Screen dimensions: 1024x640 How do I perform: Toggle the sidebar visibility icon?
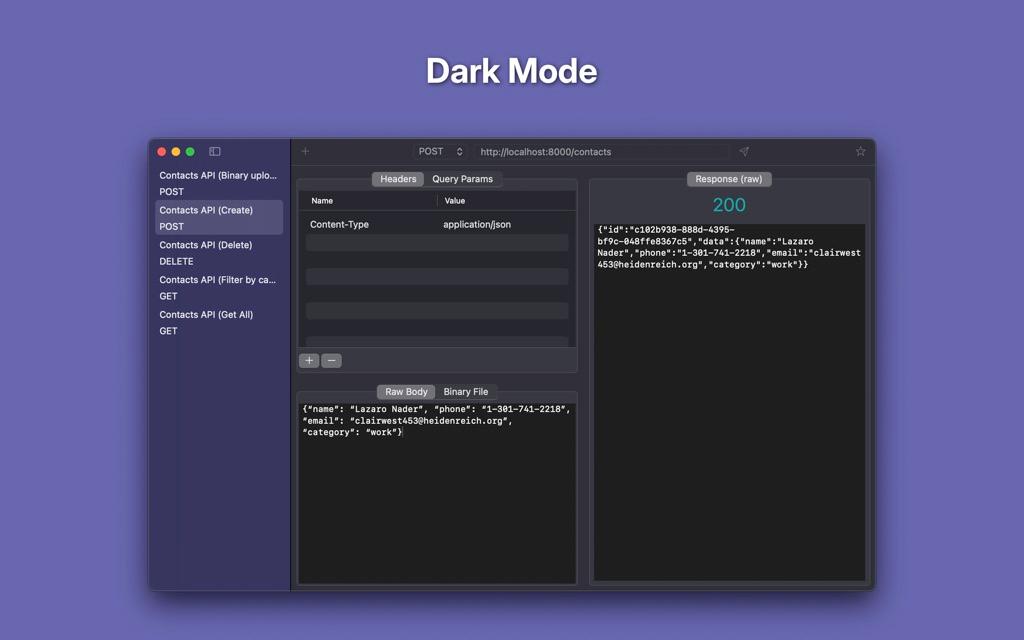click(213, 151)
